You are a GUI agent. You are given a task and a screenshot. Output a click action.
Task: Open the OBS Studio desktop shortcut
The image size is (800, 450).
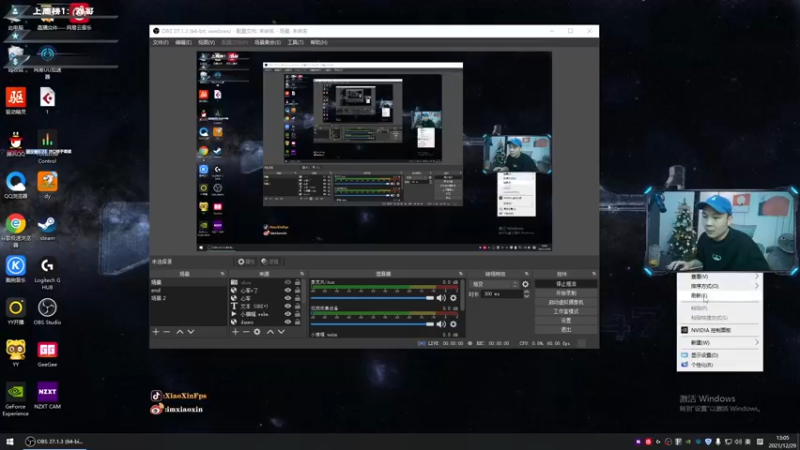point(47,311)
